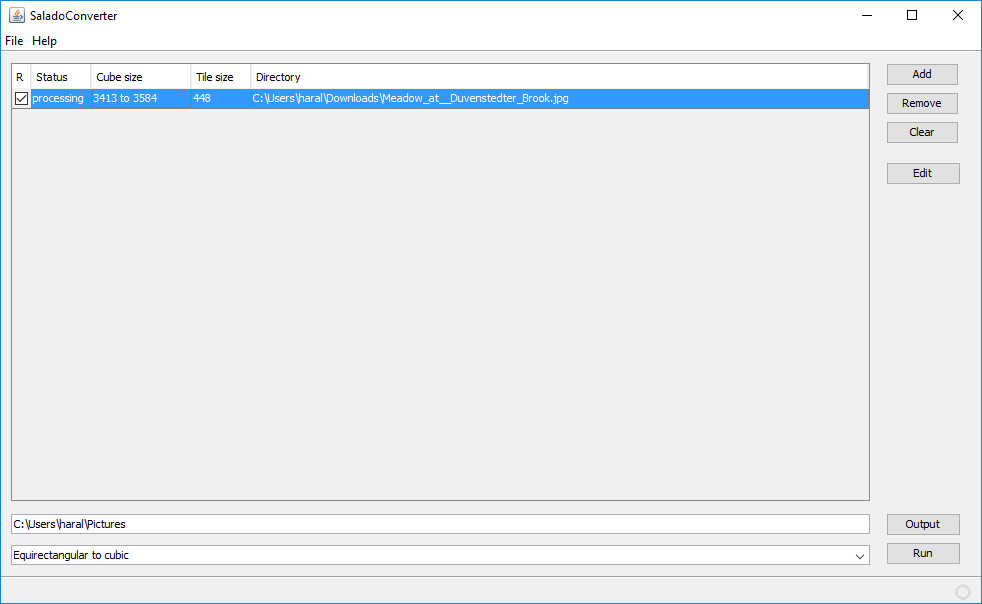Screen dimensions: 982x604
Task: Click the Status column header
Action: point(60,77)
